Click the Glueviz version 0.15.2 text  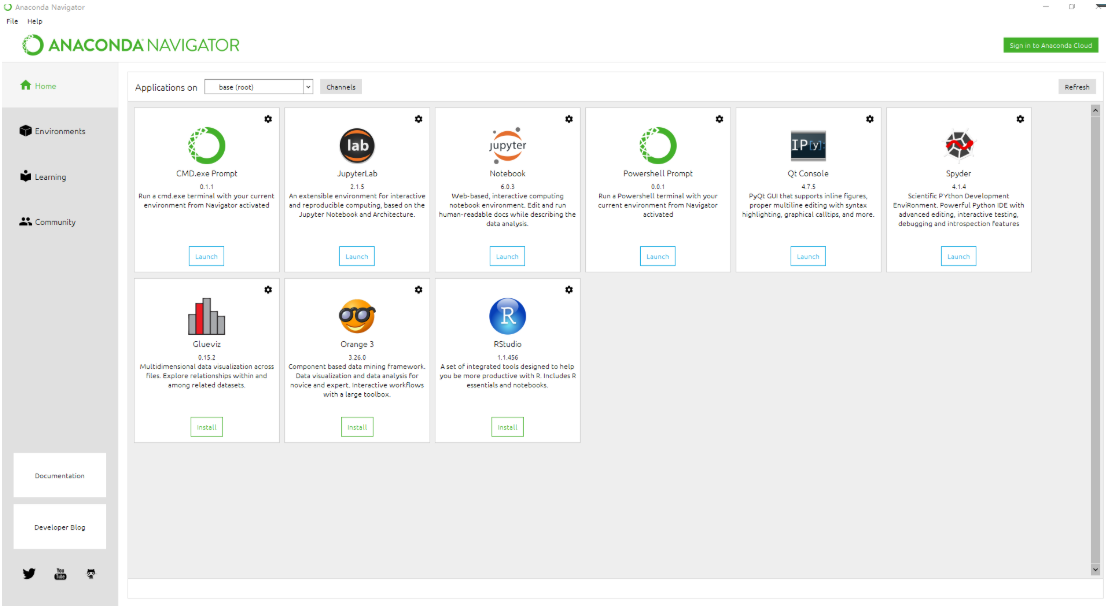[x=207, y=358]
